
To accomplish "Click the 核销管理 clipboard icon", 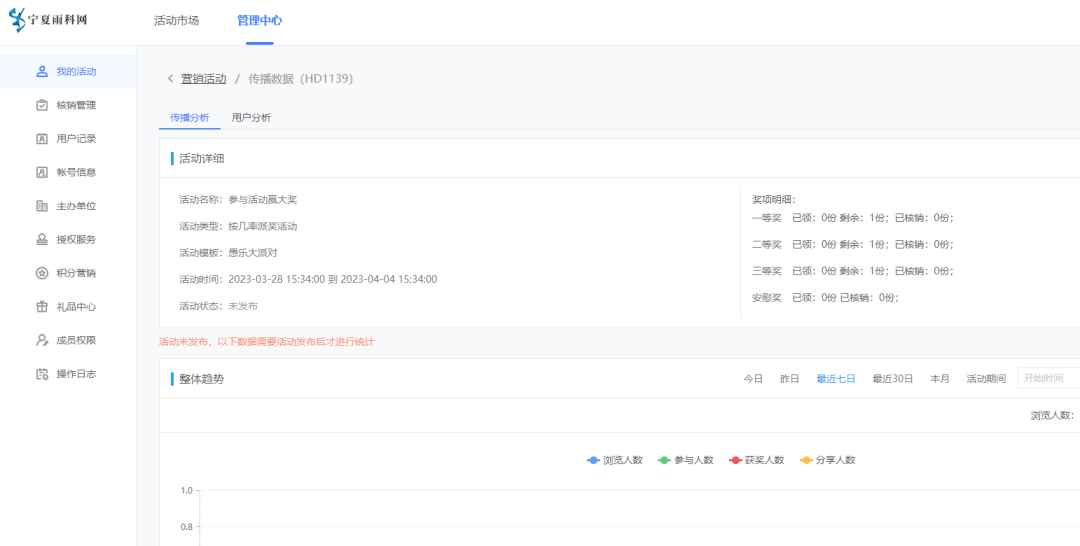I will (x=42, y=105).
